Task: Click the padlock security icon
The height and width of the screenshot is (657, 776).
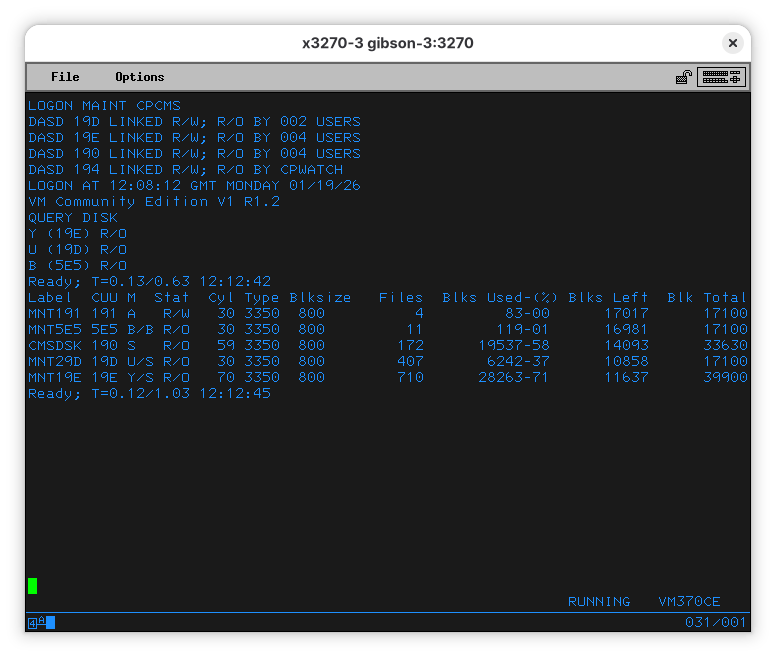Action: [x=683, y=77]
